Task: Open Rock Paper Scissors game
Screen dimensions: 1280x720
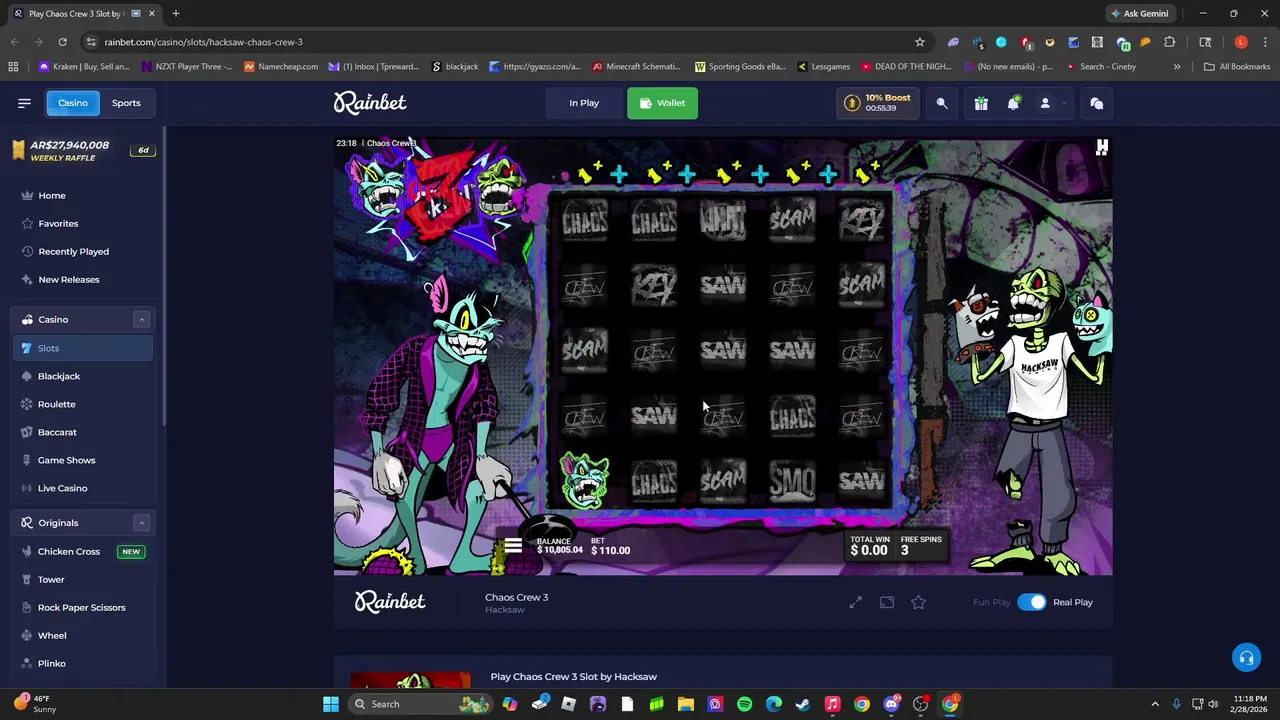Action: (82, 608)
